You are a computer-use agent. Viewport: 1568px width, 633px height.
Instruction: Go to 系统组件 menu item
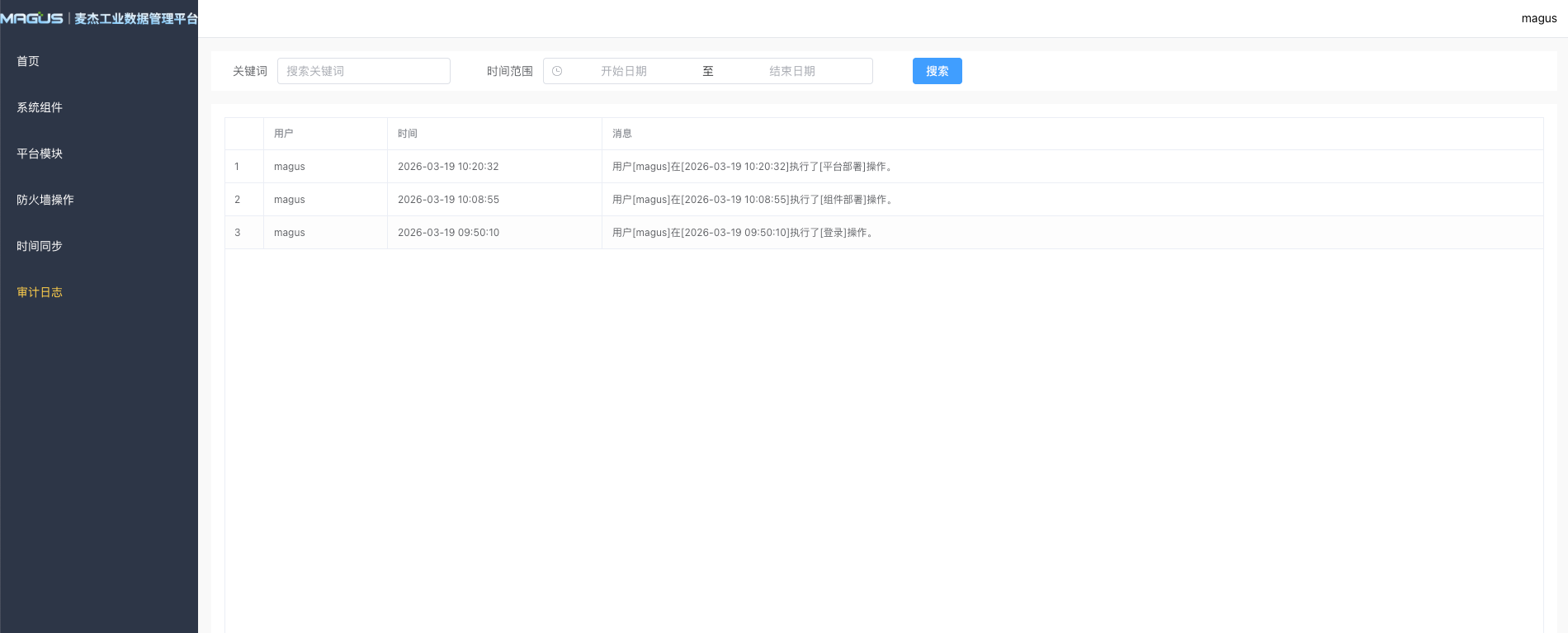[x=40, y=107]
